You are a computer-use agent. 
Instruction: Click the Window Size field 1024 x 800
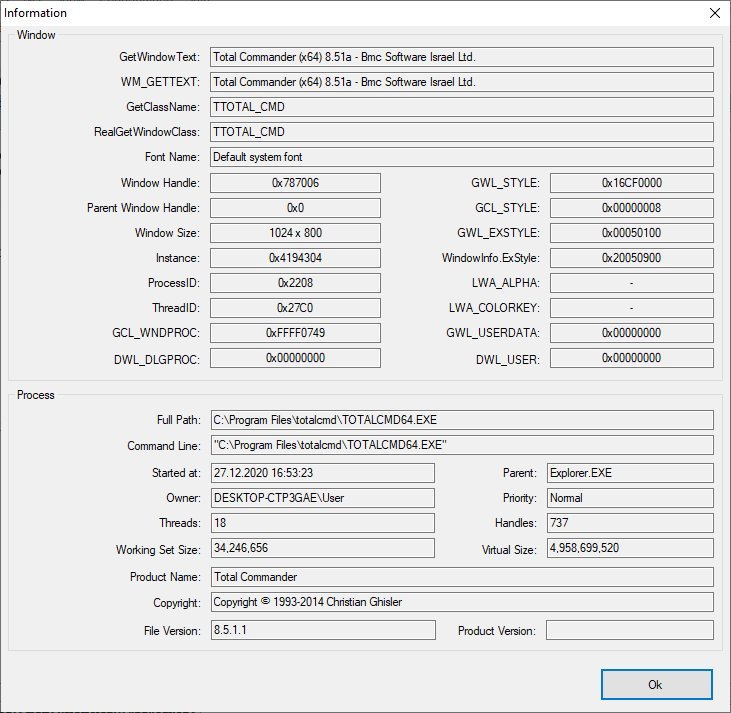tap(295, 233)
